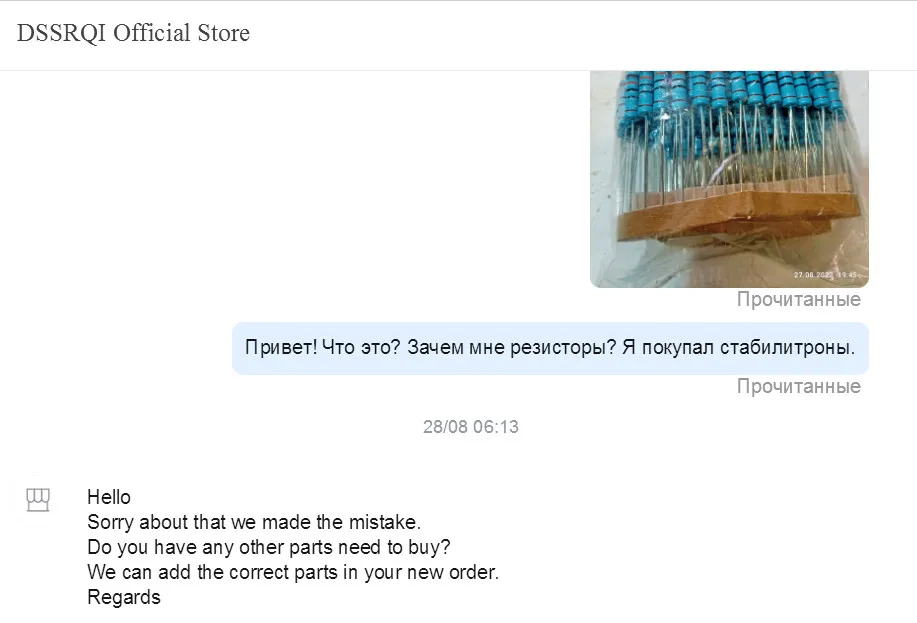The width and height of the screenshot is (917, 623).
Task: Click the brown cardboard strip in the photo
Action: pos(738,216)
